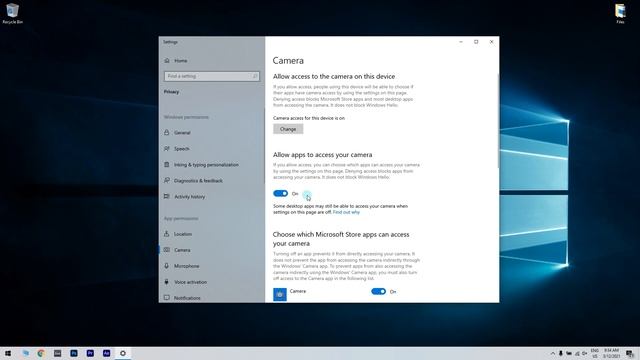Image resolution: width=640 pixels, height=360 pixels.
Task: Open Chrome from the taskbar
Action: point(41,353)
